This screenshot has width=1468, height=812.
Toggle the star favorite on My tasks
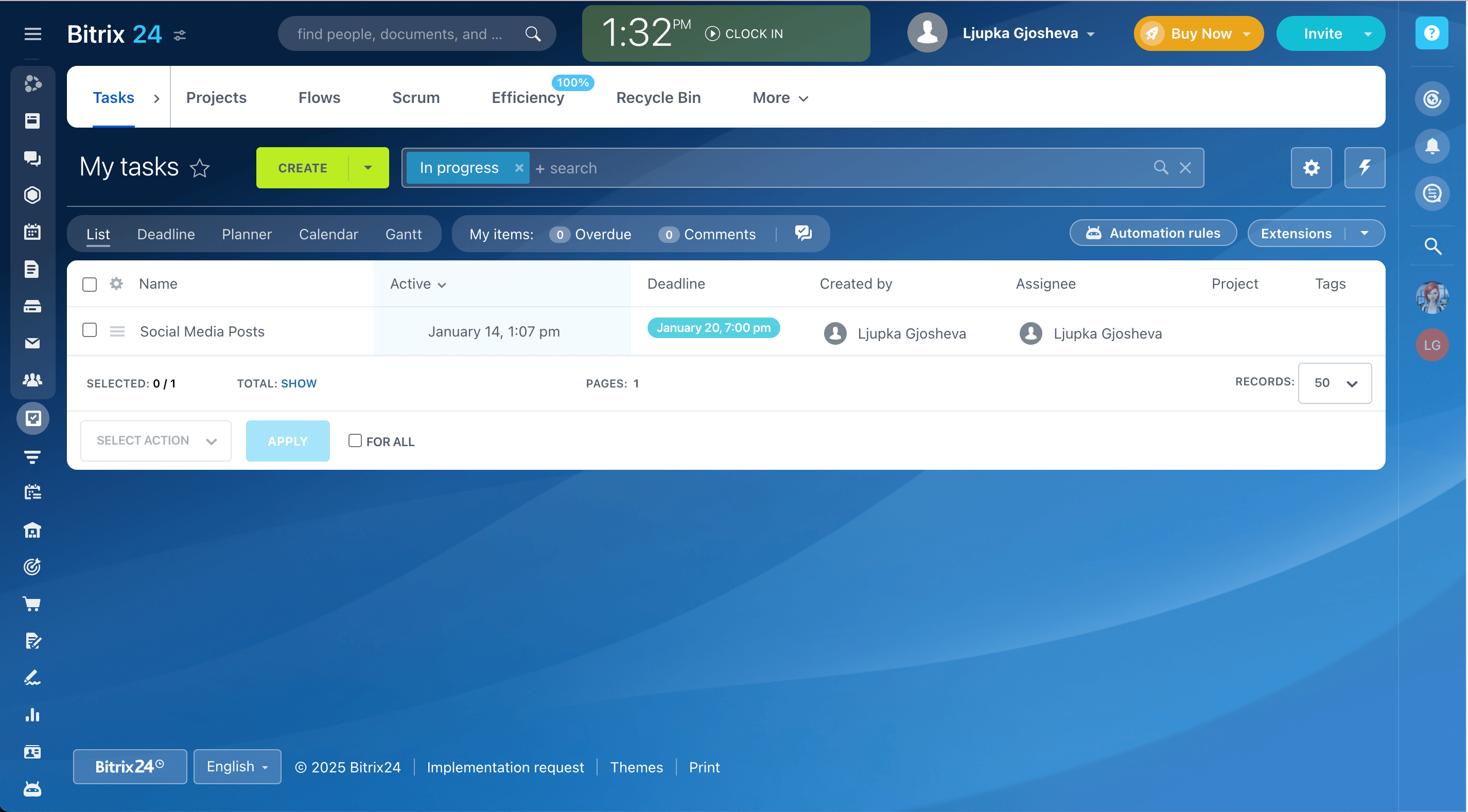(x=201, y=168)
